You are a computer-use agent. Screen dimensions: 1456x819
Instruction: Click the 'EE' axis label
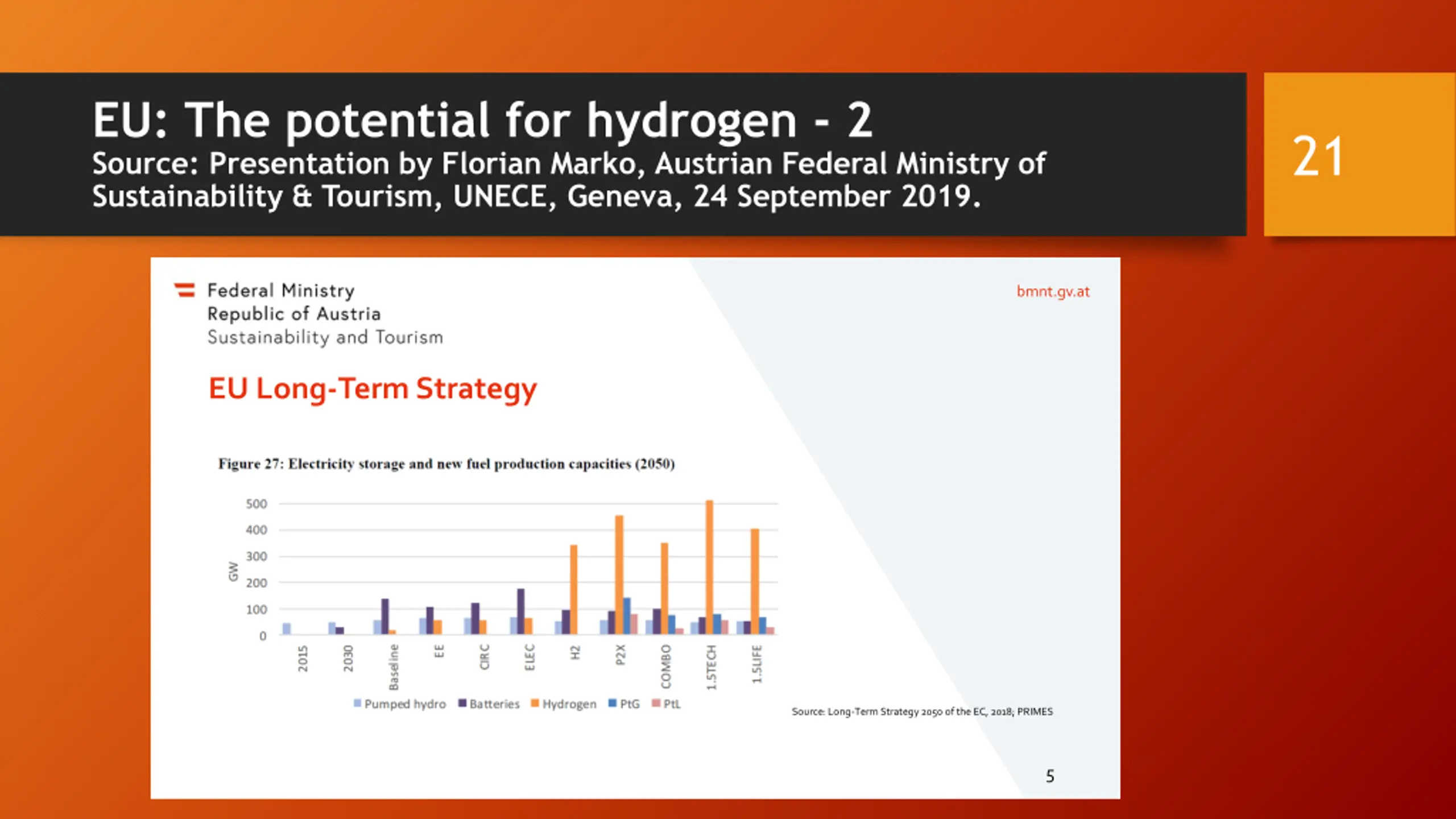tap(439, 651)
